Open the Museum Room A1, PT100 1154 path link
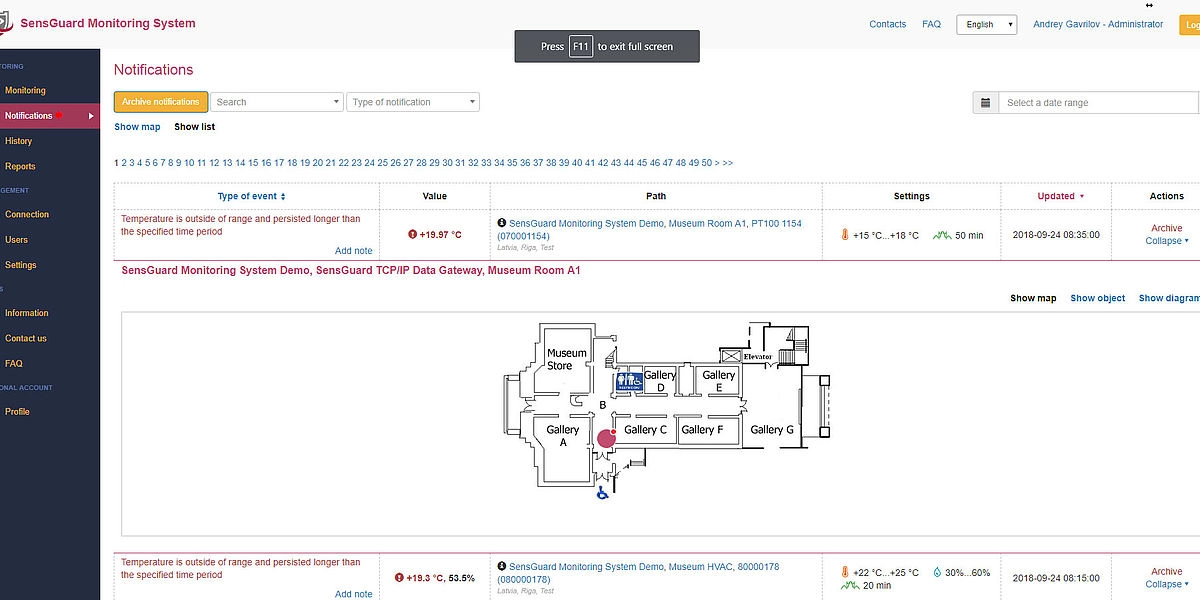 pos(649,229)
